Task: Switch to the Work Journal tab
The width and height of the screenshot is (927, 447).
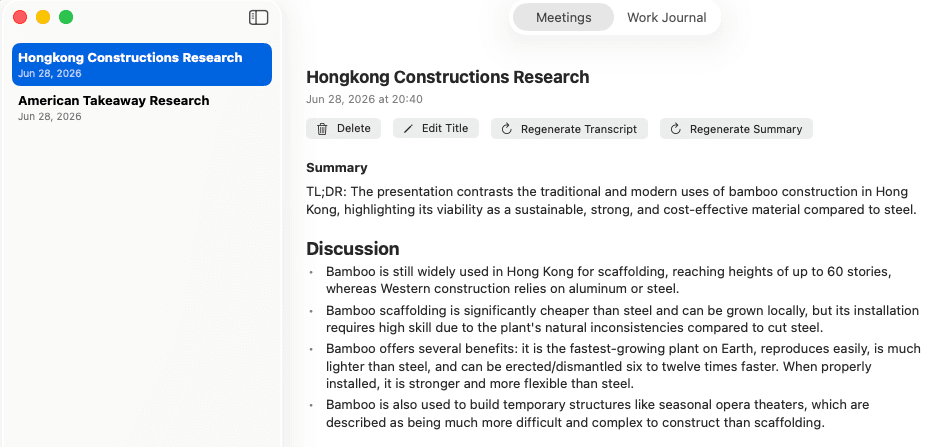Action: [666, 17]
